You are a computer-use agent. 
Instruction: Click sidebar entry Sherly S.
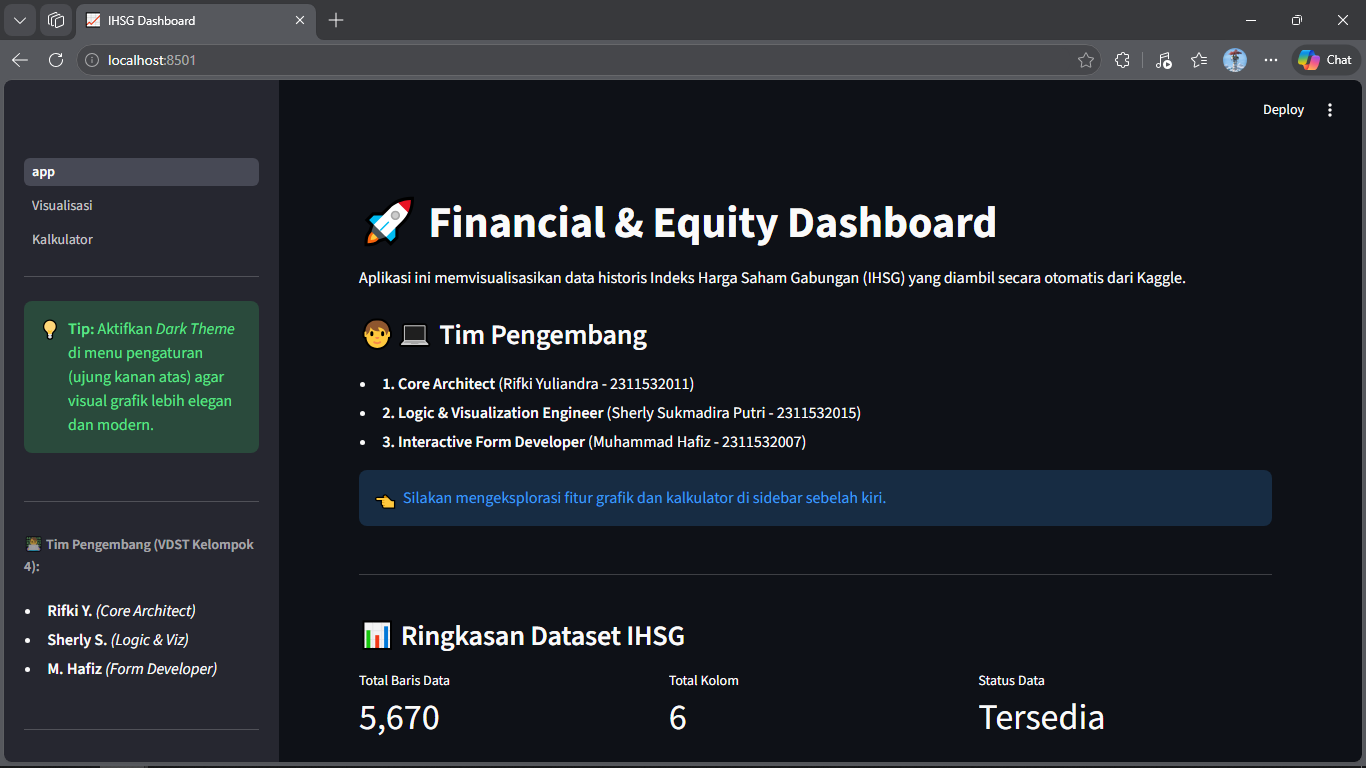(118, 640)
